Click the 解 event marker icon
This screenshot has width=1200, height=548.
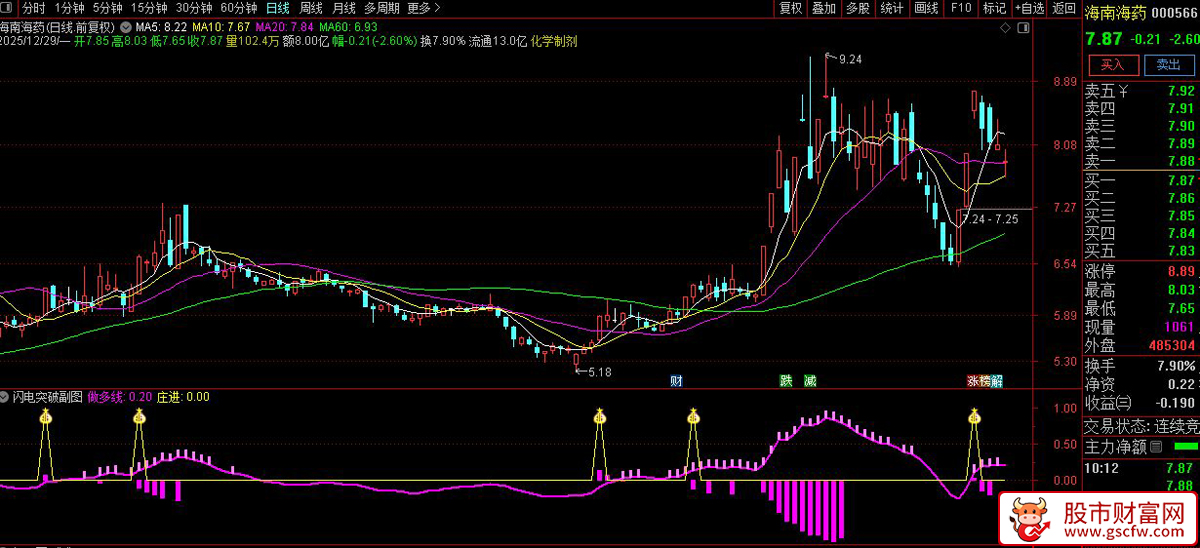click(x=997, y=381)
